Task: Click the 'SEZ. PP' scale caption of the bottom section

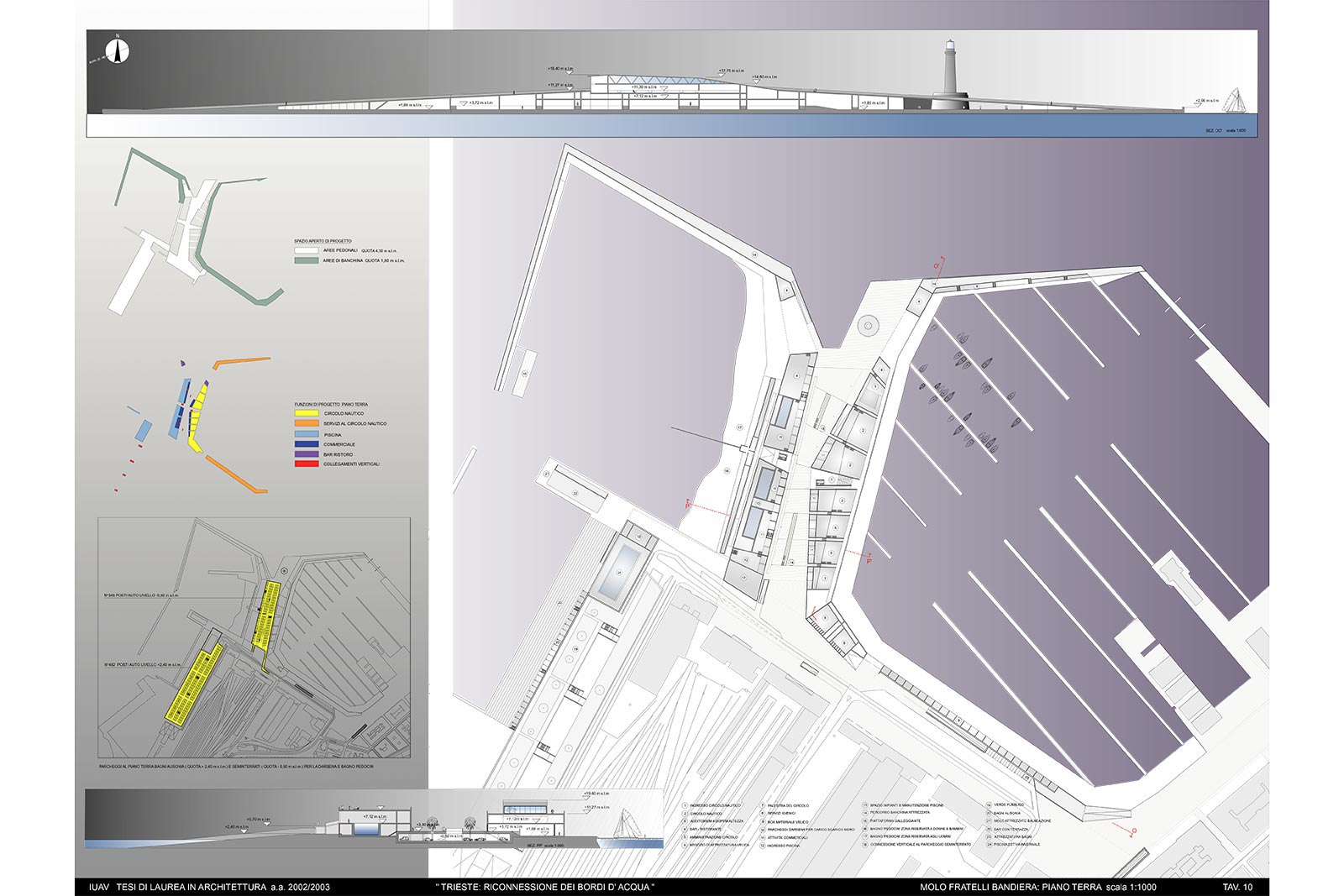Action: coord(546,845)
